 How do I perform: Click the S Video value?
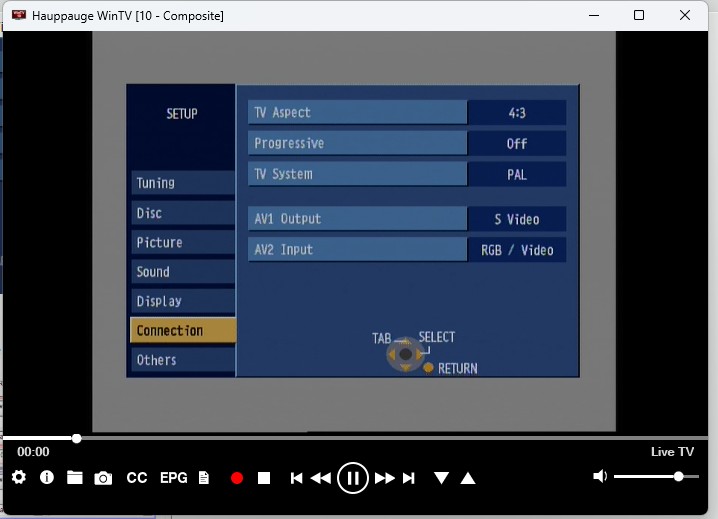pyautogui.click(x=517, y=219)
